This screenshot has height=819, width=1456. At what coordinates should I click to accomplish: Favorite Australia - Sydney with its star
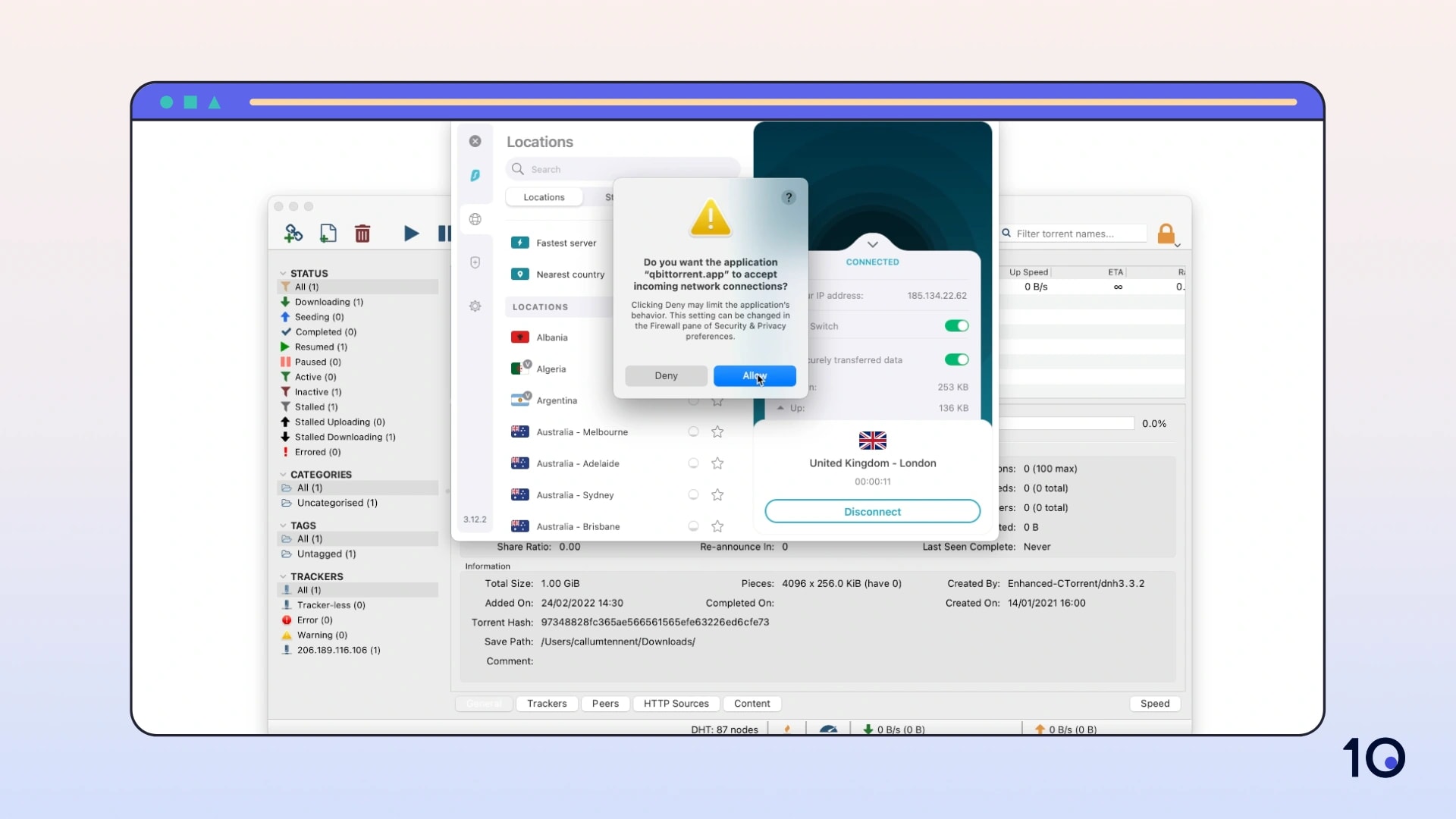click(x=717, y=495)
